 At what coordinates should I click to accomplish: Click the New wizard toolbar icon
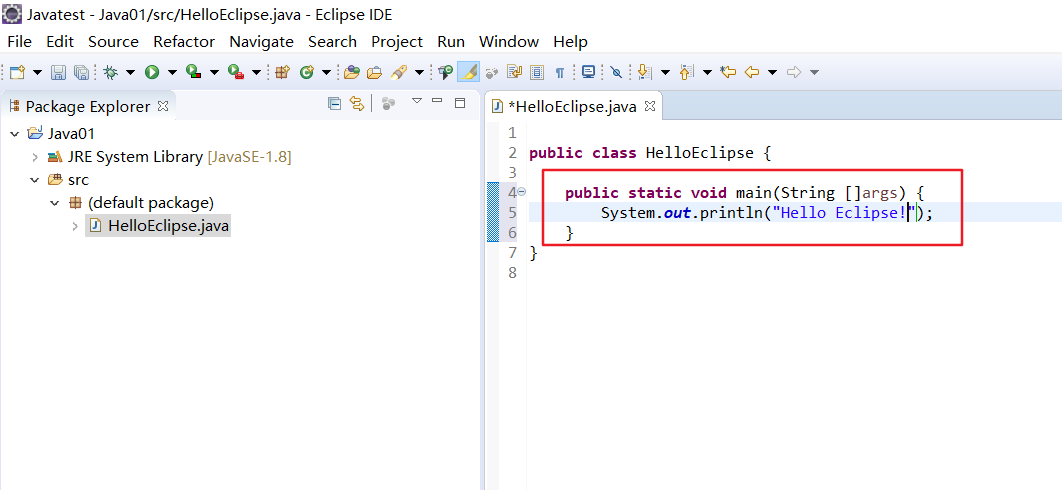tap(18, 72)
